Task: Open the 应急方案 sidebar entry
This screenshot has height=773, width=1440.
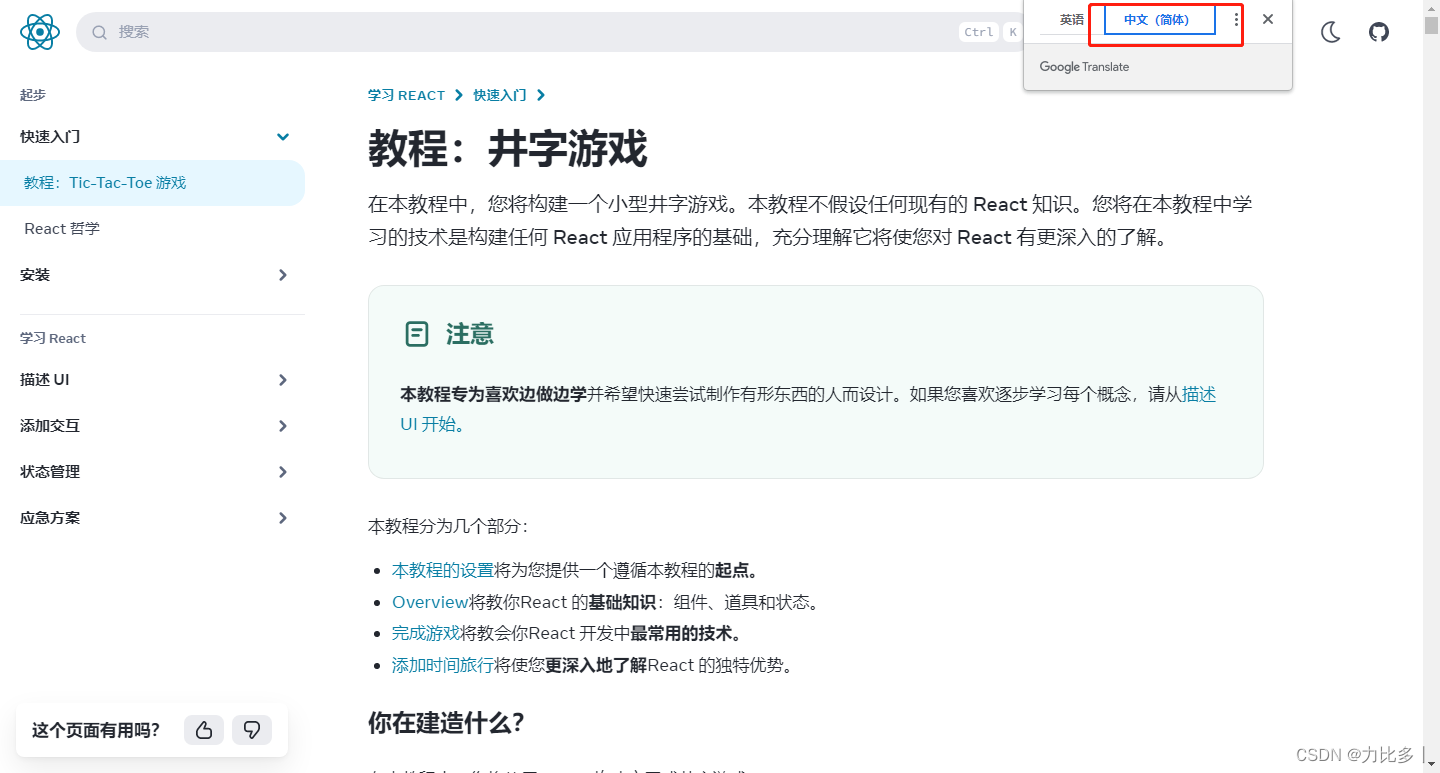Action: [152, 518]
